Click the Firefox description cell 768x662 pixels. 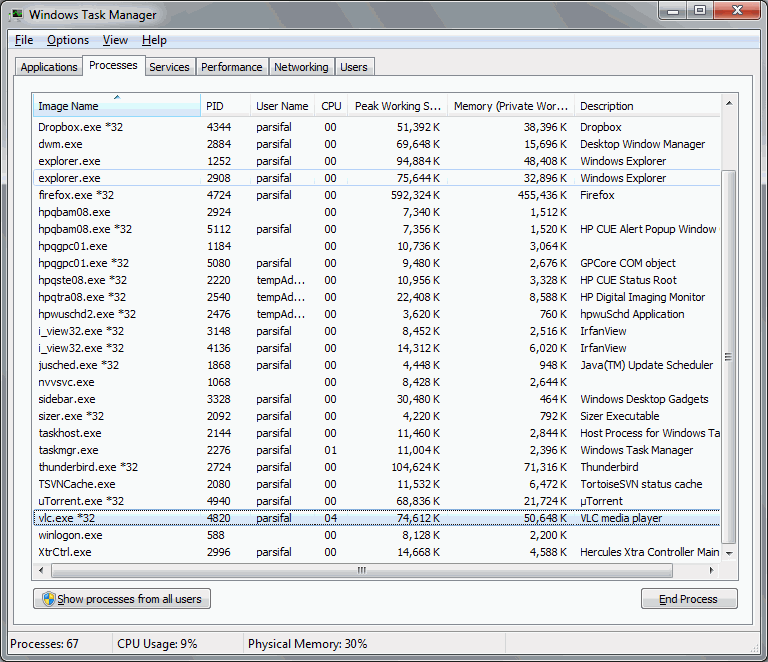[x=597, y=195]
